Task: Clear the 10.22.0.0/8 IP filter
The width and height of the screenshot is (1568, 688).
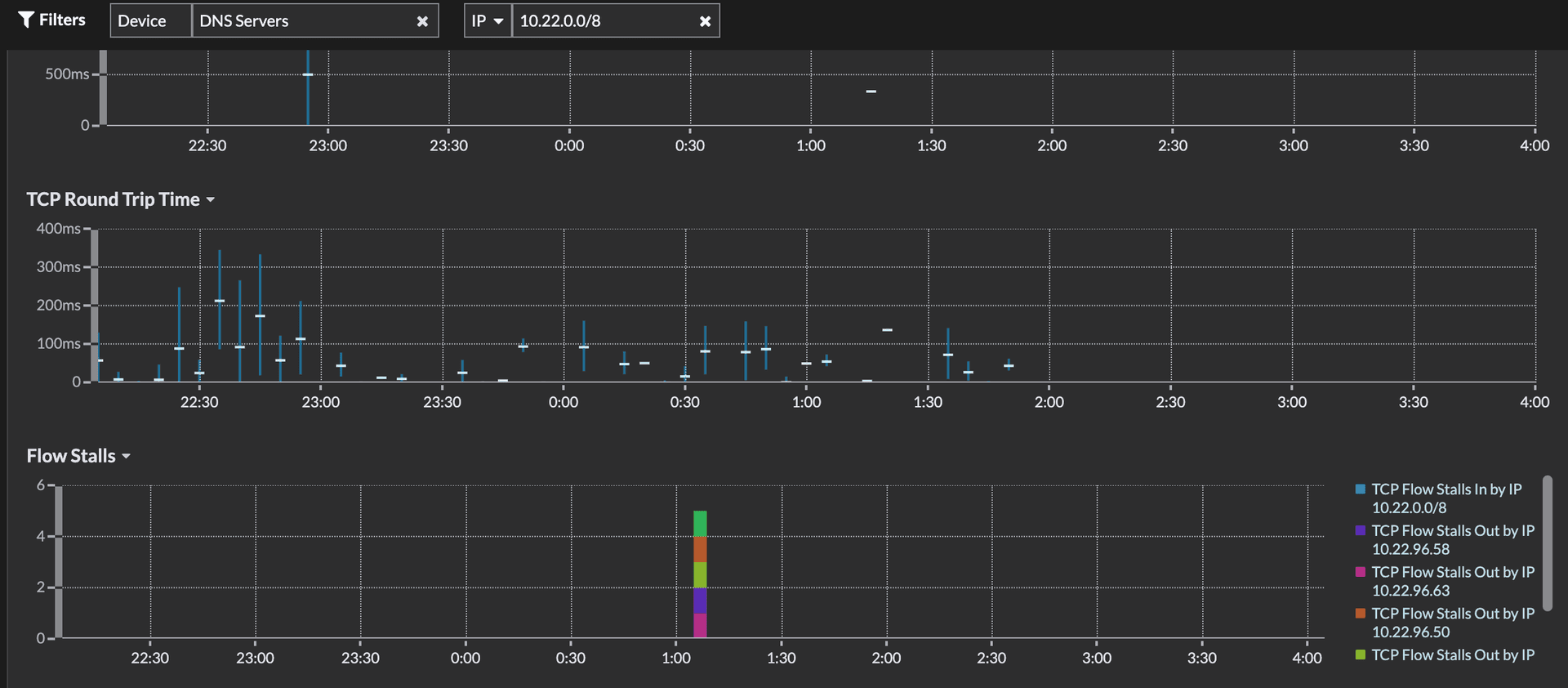Action: [x=705, y=21]
